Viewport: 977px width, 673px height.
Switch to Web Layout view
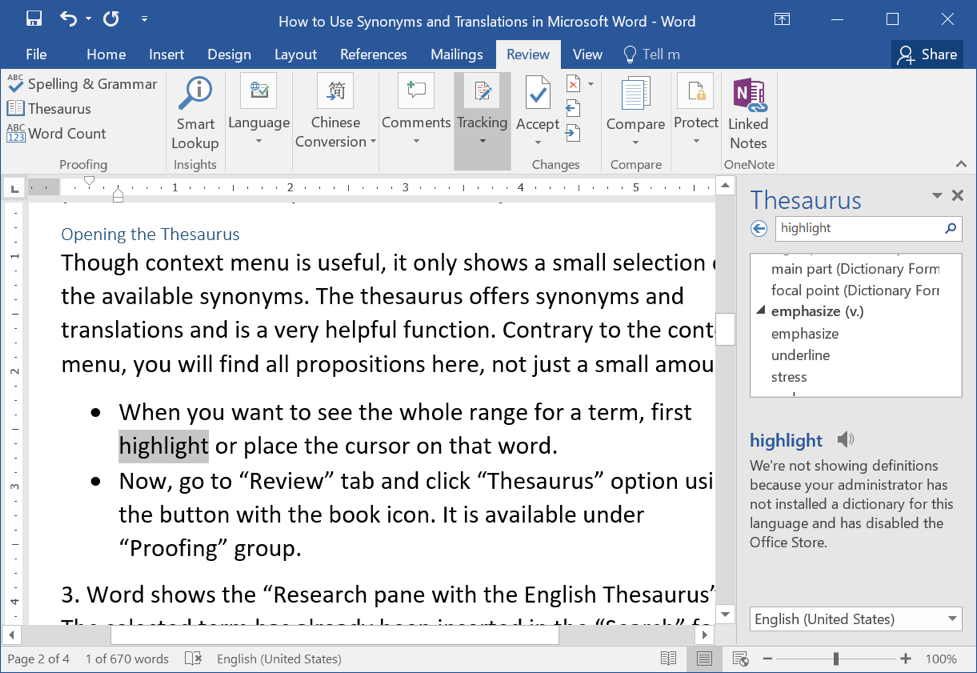(x=740, y=659)
